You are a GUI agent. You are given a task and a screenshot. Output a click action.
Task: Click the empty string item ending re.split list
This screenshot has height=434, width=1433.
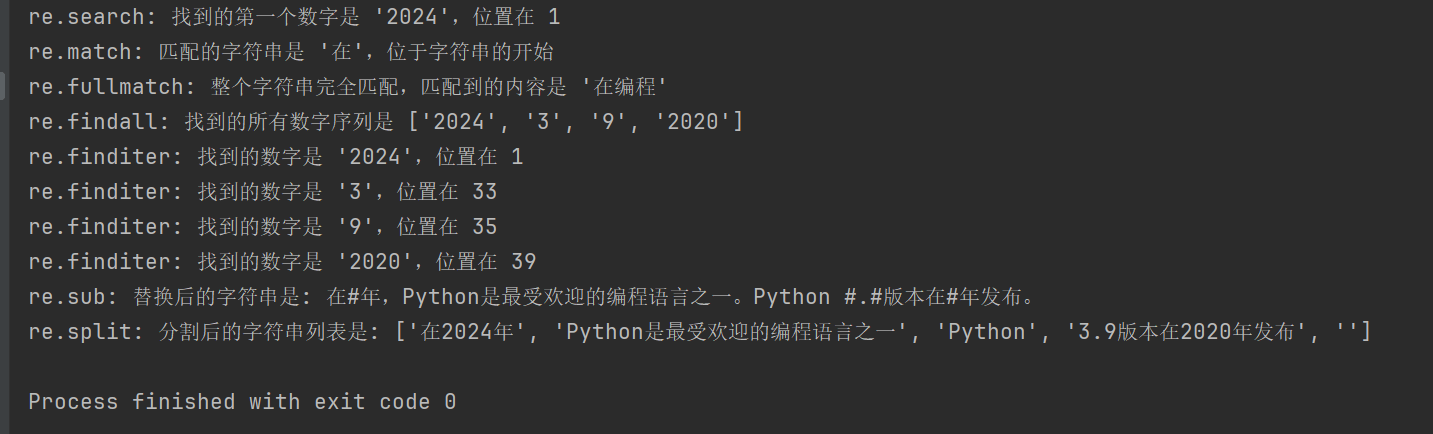pos(1347,332)
